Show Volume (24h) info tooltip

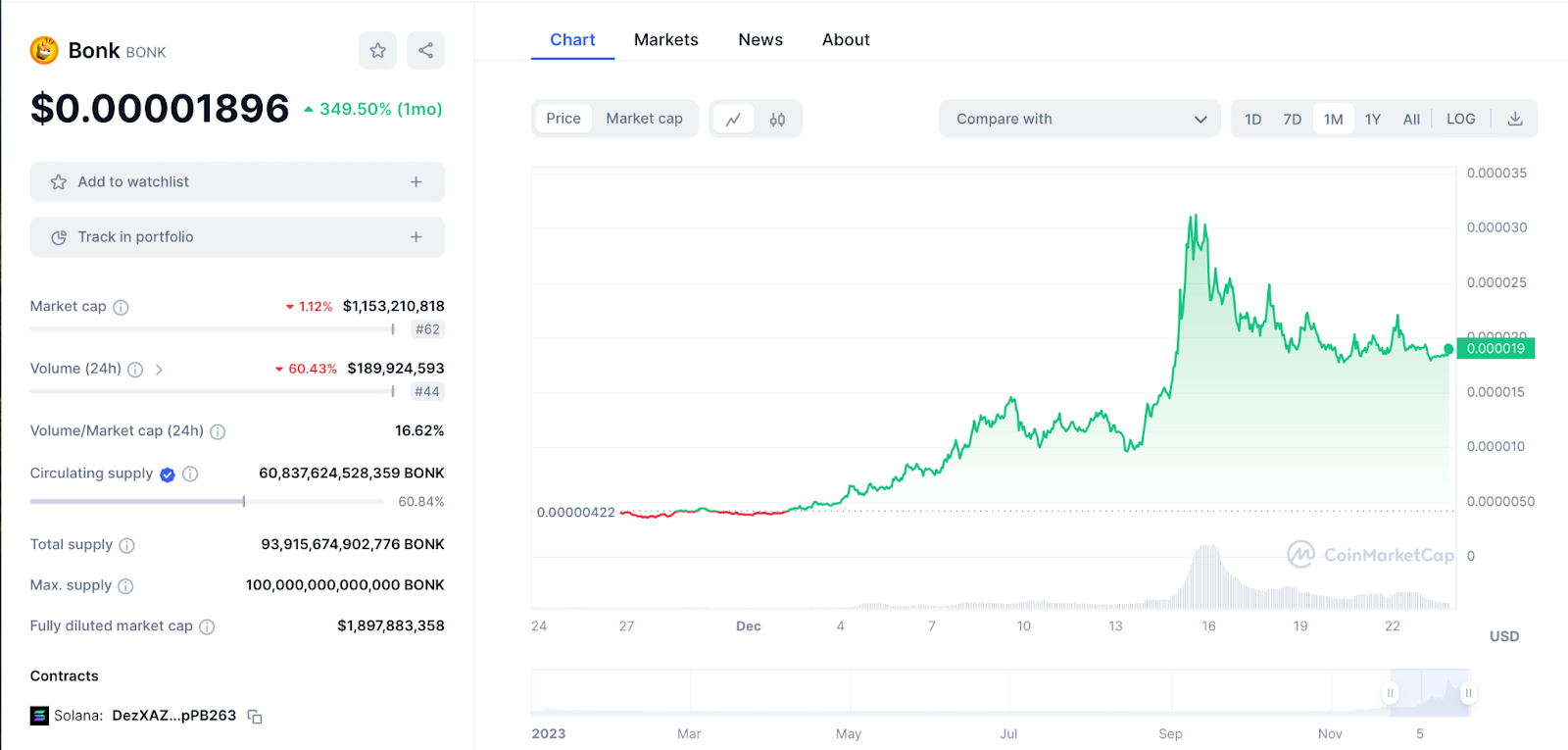pos(135,370)
